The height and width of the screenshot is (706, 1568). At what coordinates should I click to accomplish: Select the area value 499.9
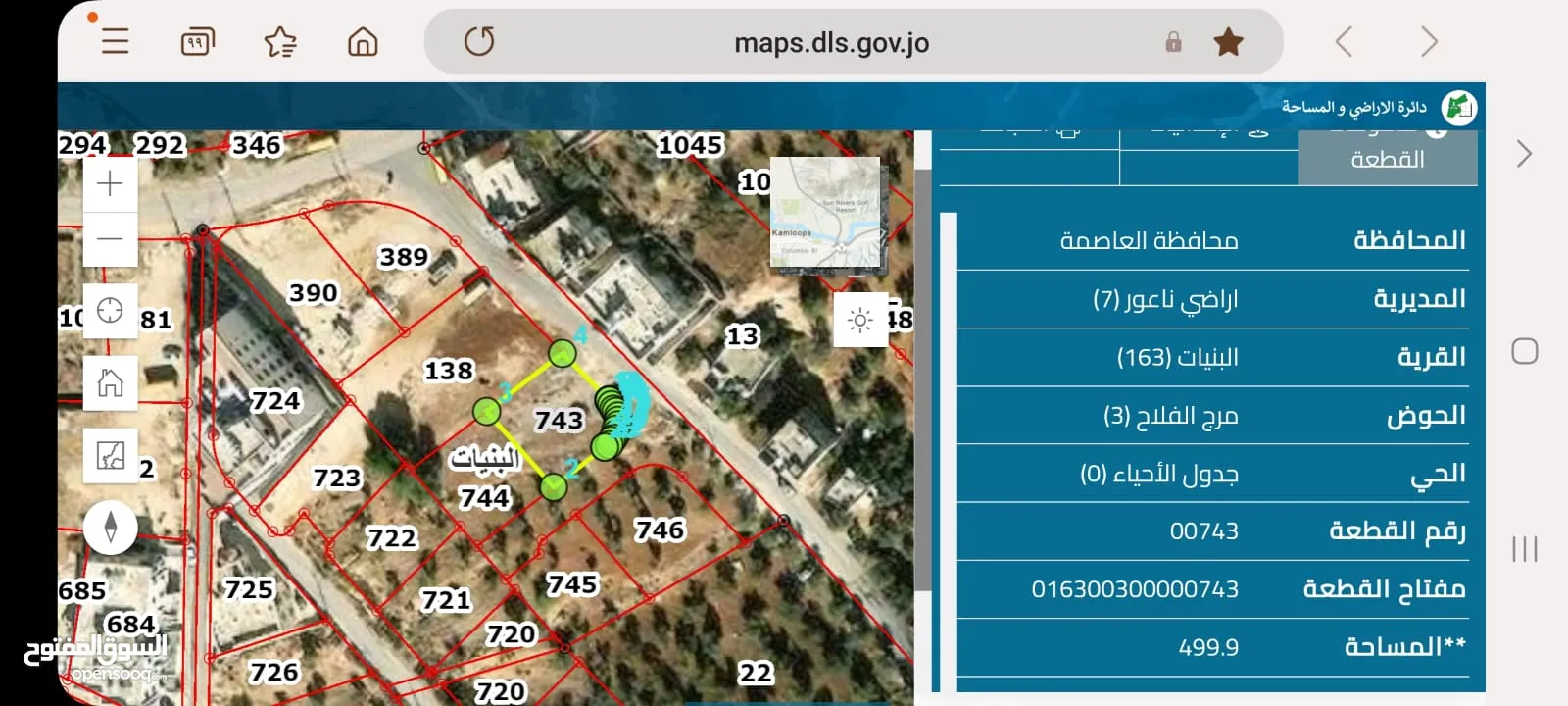[1208, 647]
